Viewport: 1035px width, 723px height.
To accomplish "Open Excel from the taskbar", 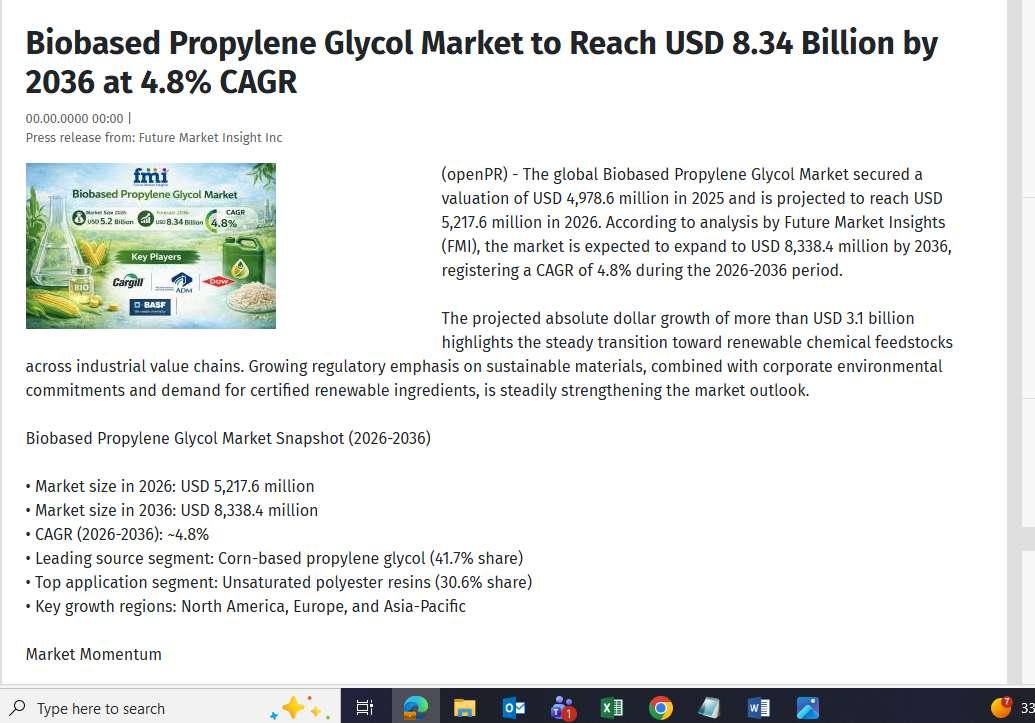I will (611, 708).
